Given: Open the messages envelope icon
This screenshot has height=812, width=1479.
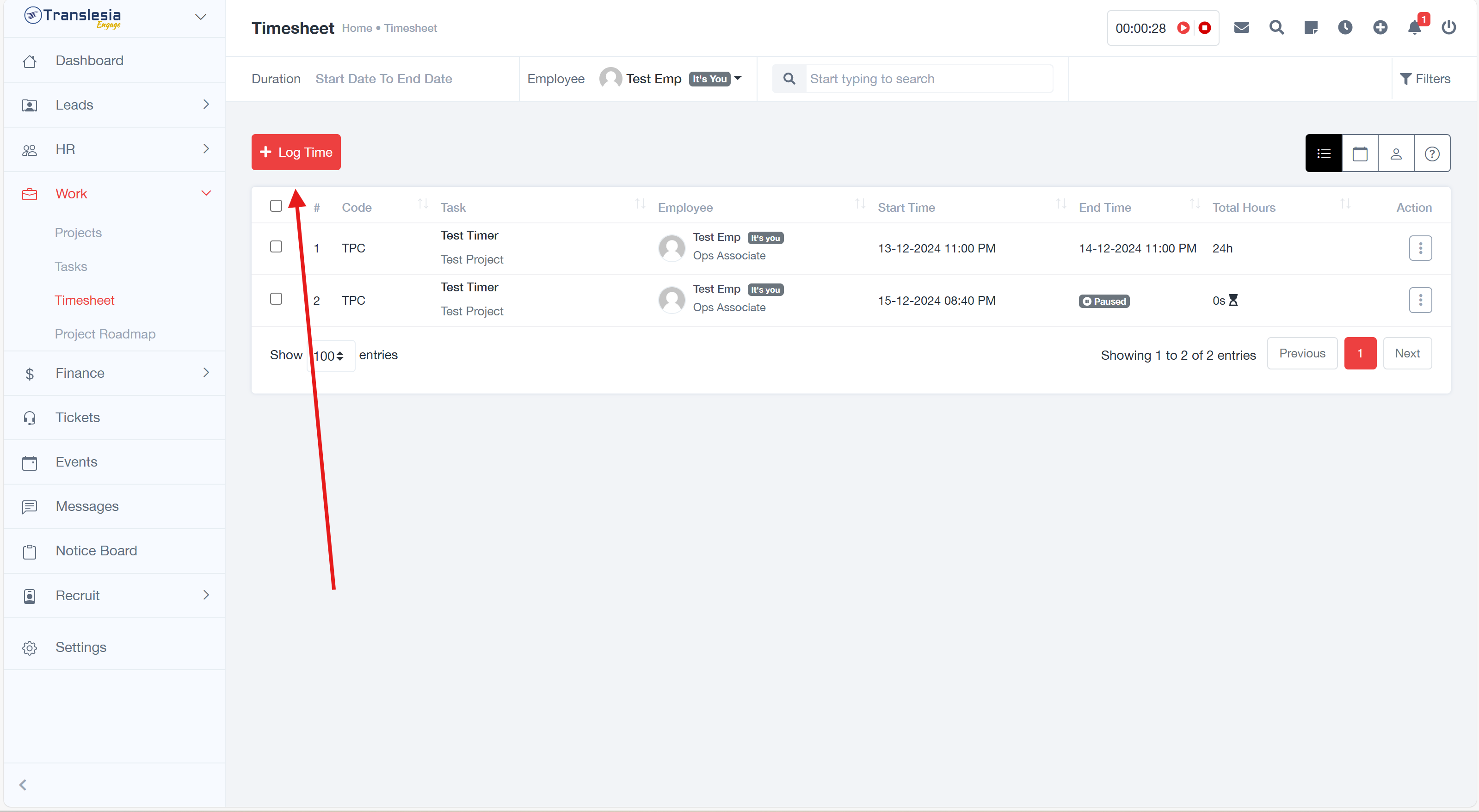Looking at the screenshot, I should (x=1241, y=28).
